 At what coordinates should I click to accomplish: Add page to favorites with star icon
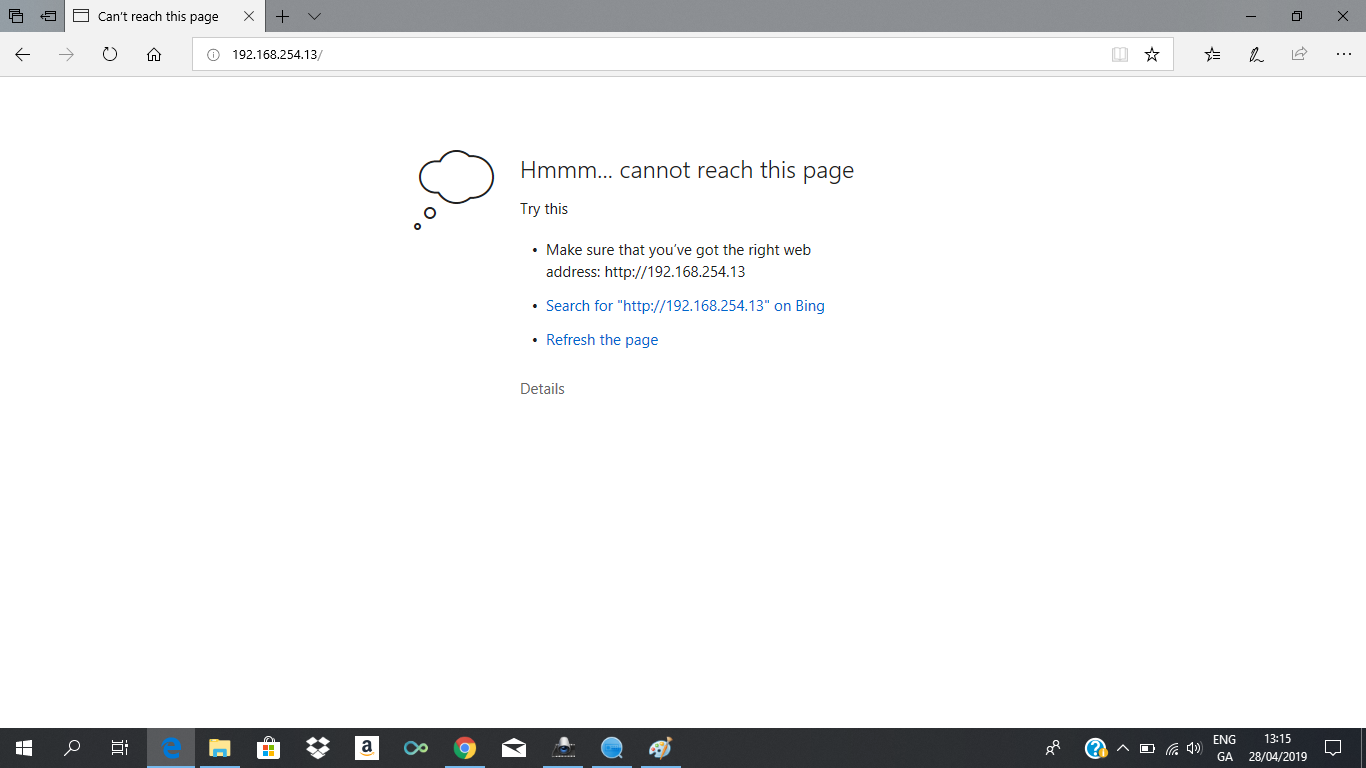point(1152,55)
